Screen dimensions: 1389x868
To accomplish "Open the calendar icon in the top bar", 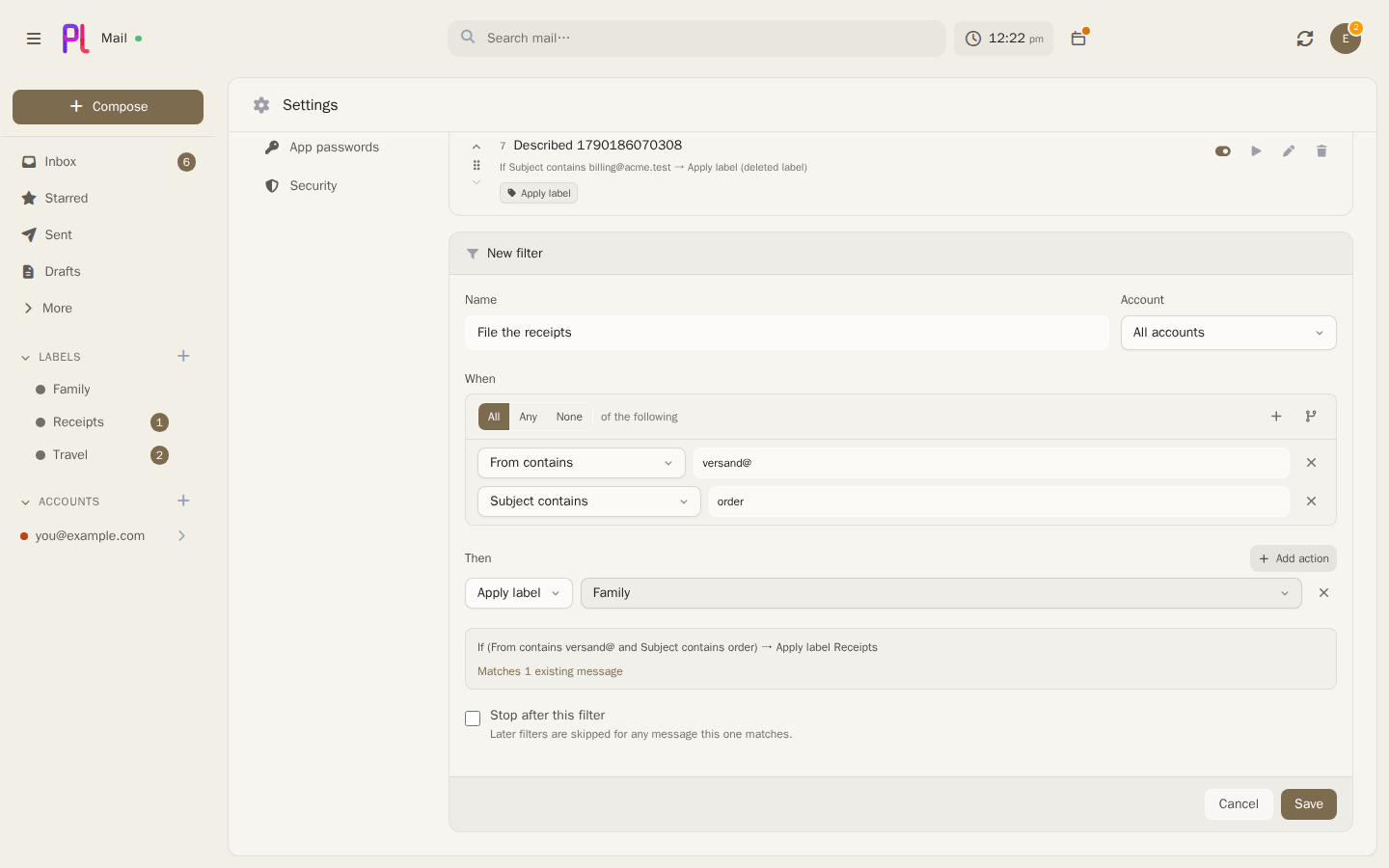I will pyautogui.click(x=1078, y=39).
